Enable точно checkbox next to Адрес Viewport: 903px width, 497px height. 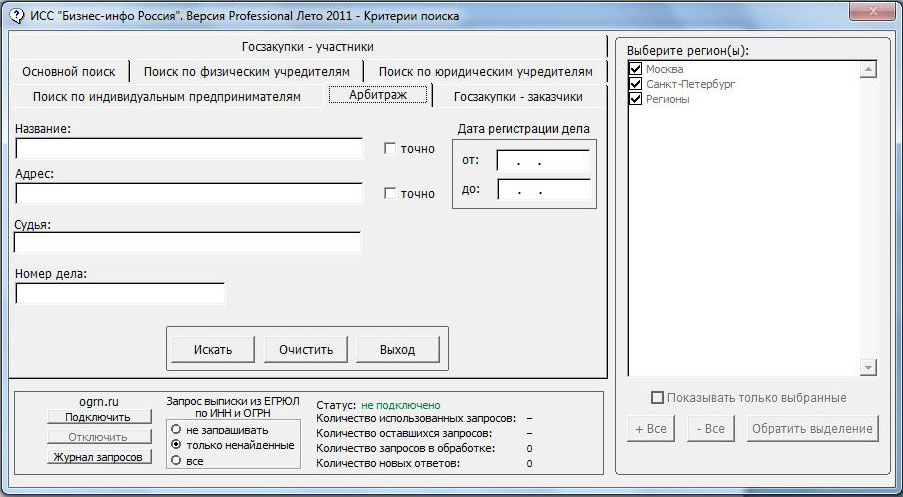[x=391, y=194]
